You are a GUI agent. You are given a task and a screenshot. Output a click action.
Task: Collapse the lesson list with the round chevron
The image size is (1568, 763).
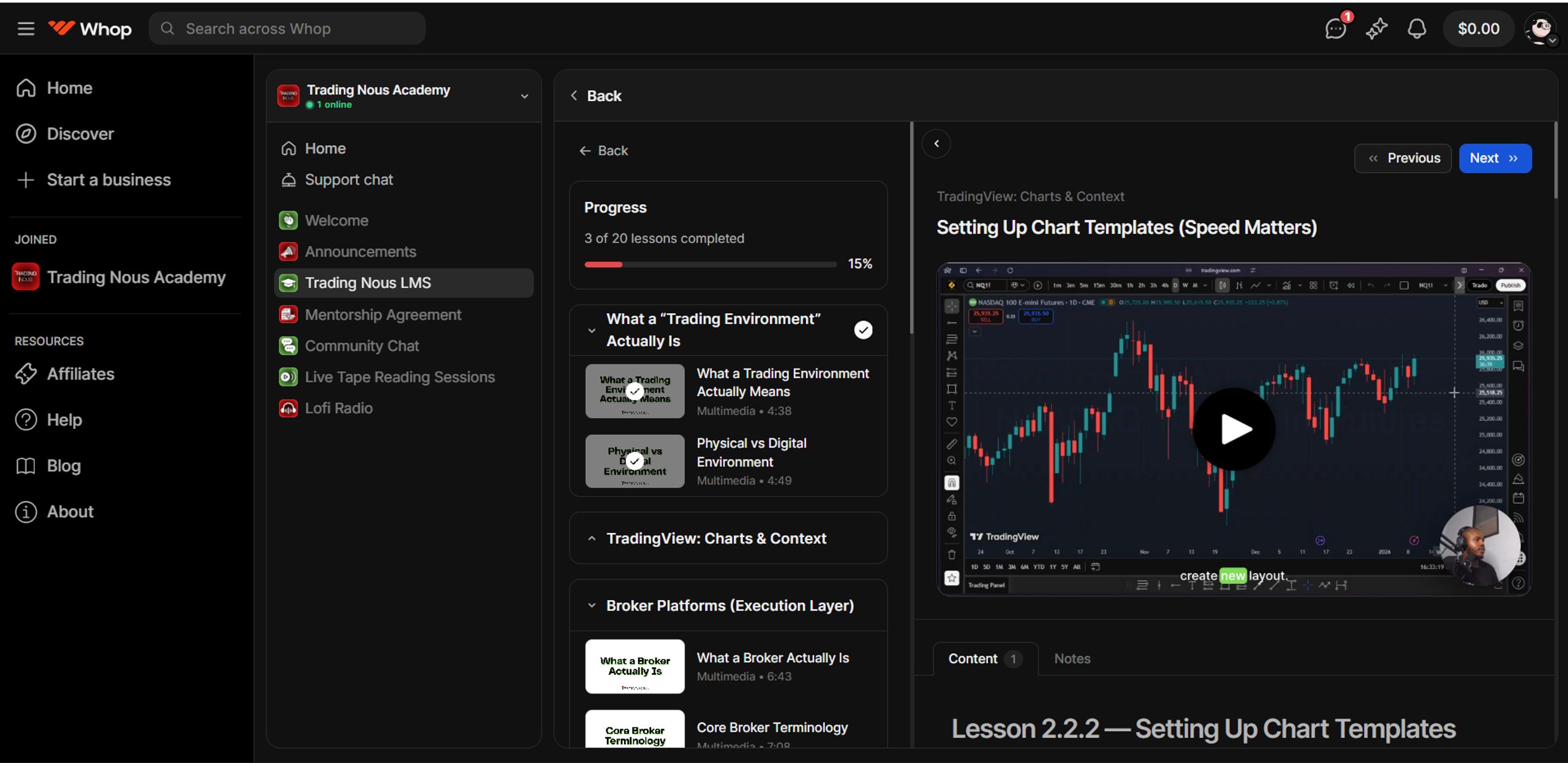937,144
